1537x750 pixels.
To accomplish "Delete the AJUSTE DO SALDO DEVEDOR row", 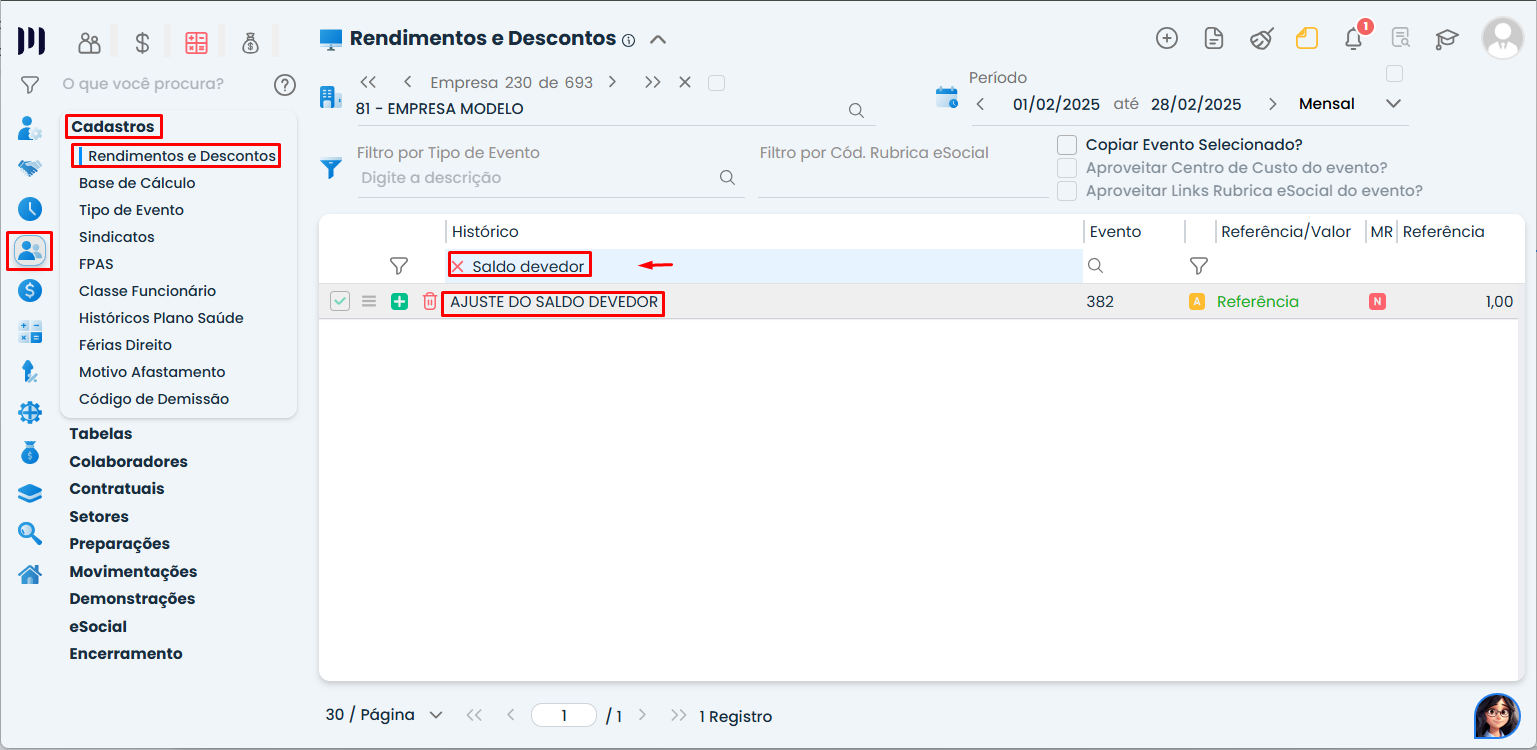I will pyautogui.click(x=429, y=301).
